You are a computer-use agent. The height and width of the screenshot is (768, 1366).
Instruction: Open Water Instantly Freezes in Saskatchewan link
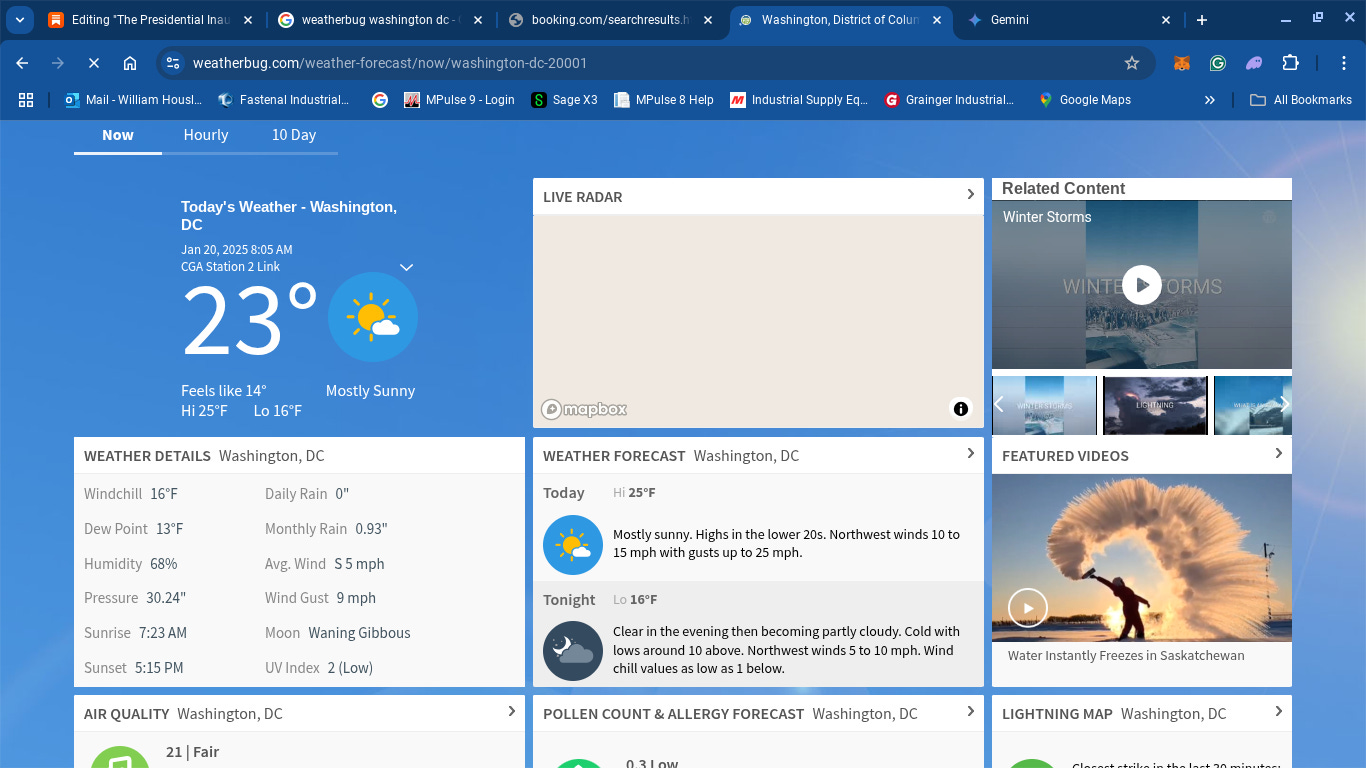(x=1126, y=656)
